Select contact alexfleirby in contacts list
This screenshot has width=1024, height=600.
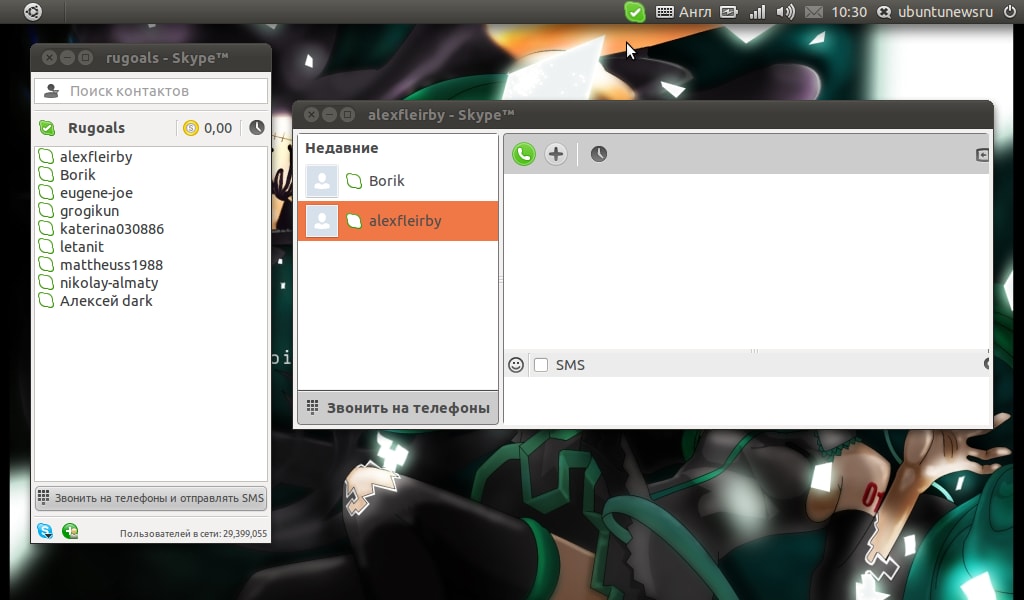click(151, 157)
